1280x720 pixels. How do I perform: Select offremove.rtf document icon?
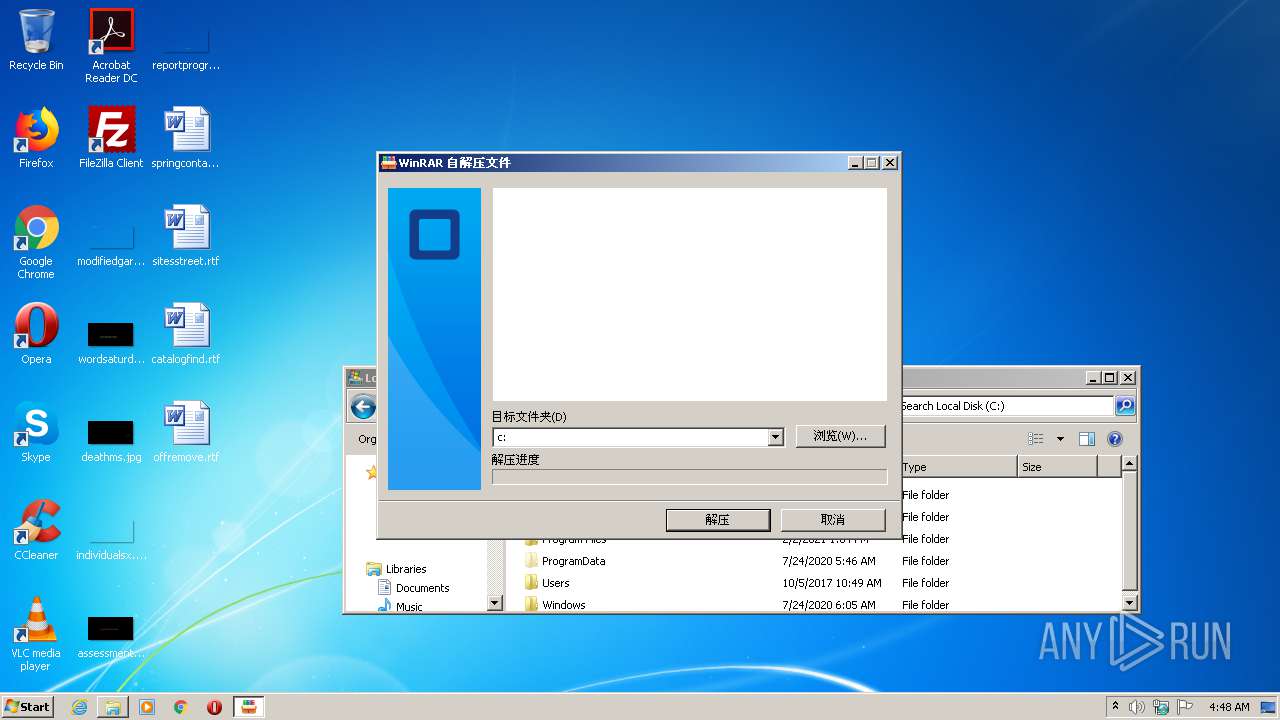(186, 432)
